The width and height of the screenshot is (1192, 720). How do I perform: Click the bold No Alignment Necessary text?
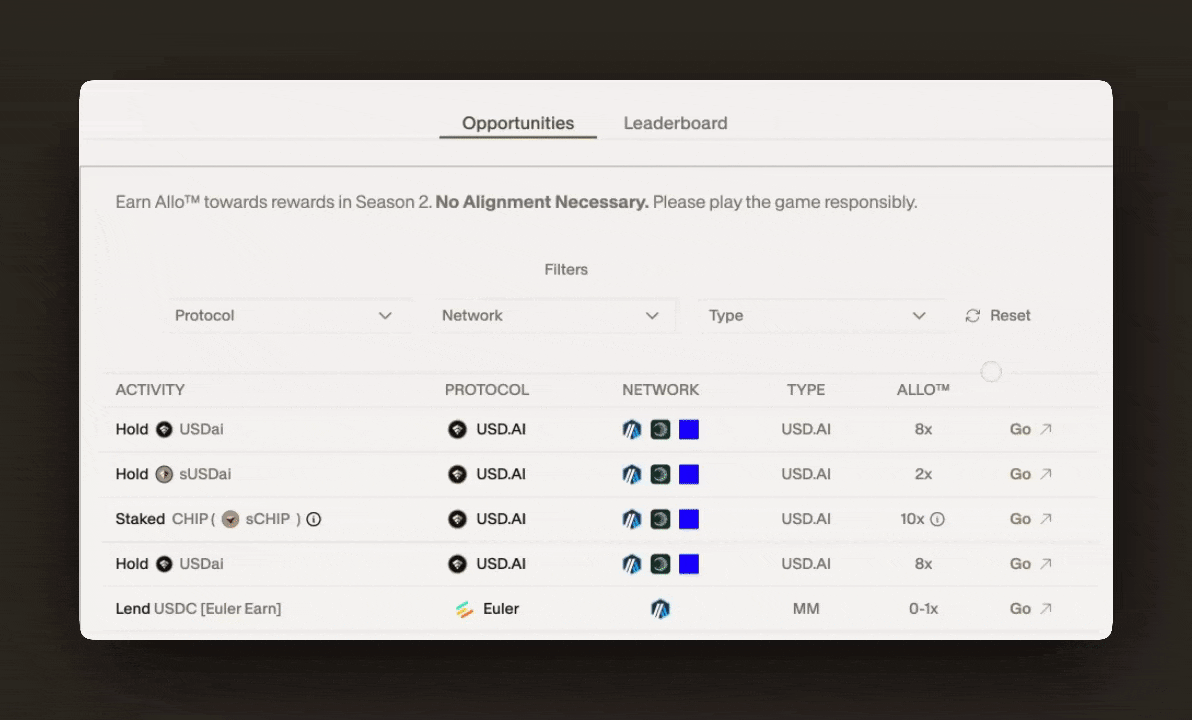point(542,202)
